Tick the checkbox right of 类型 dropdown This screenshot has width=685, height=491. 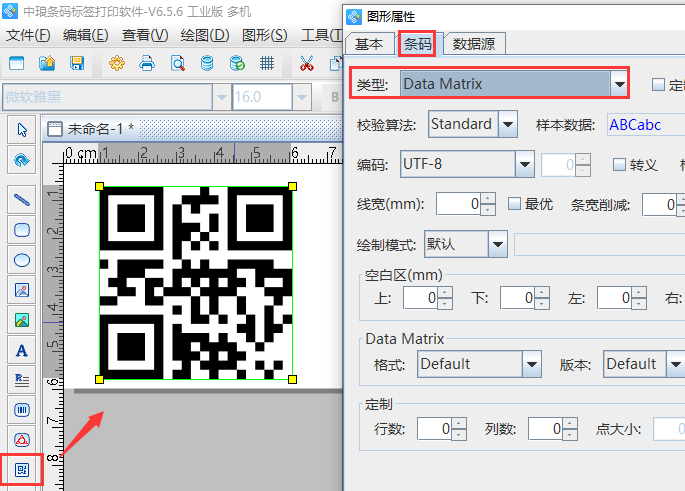(658, 84)
